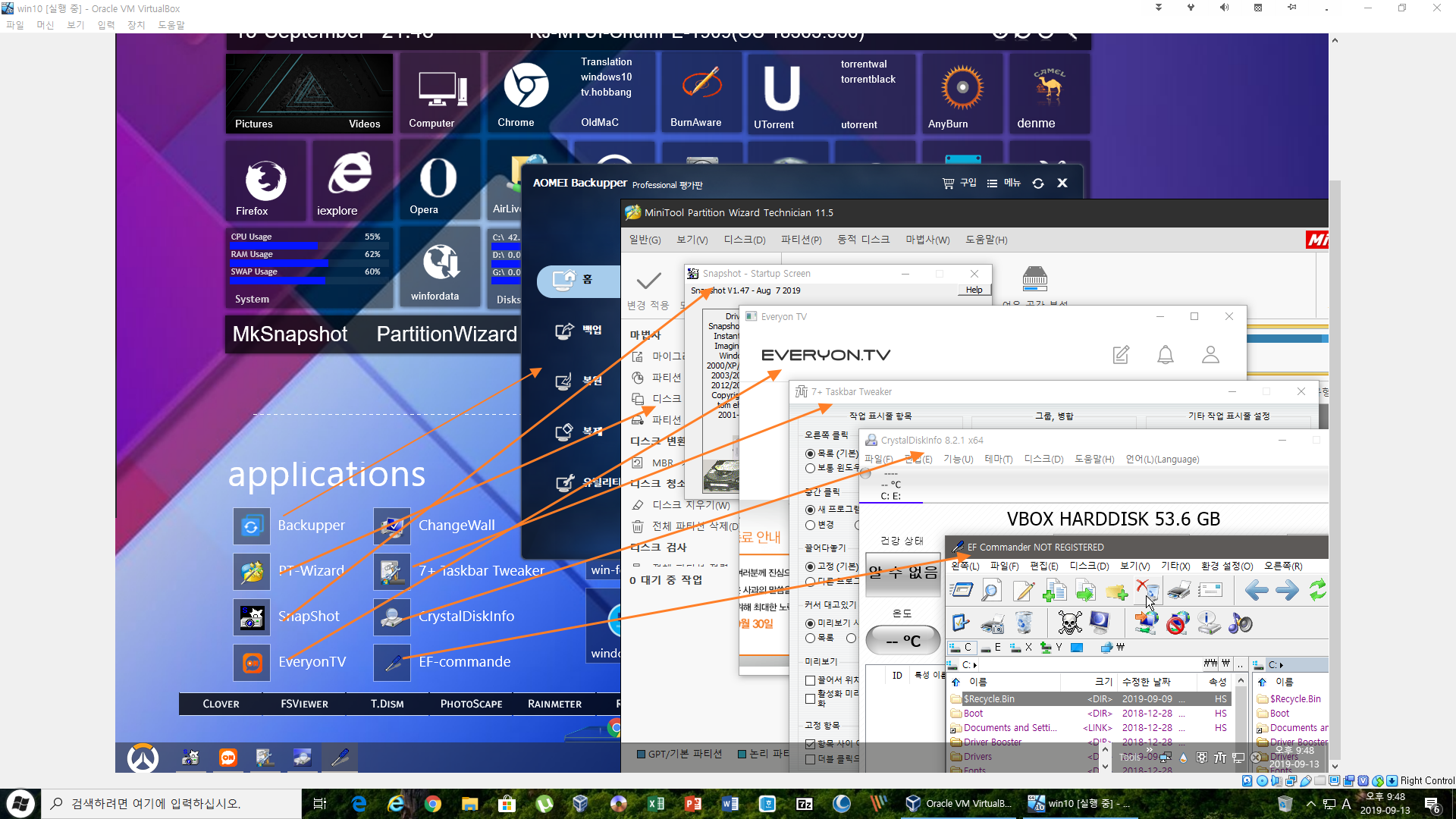Click the unknown health status button in CrystalDiskInfo
This screenshot has width=1456, height=819.
tap(902, 573)
